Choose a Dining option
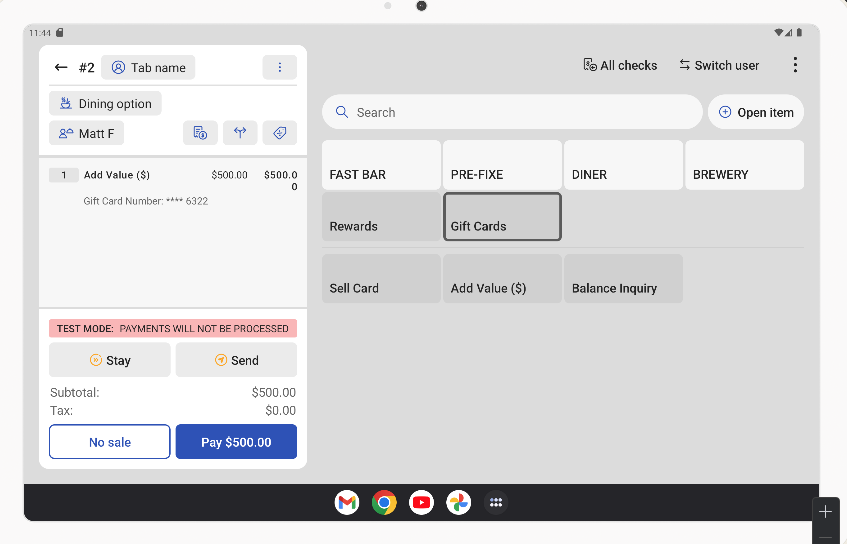This screenshot has height=544, width=847. pyautogui.click(x=105, y=104)
